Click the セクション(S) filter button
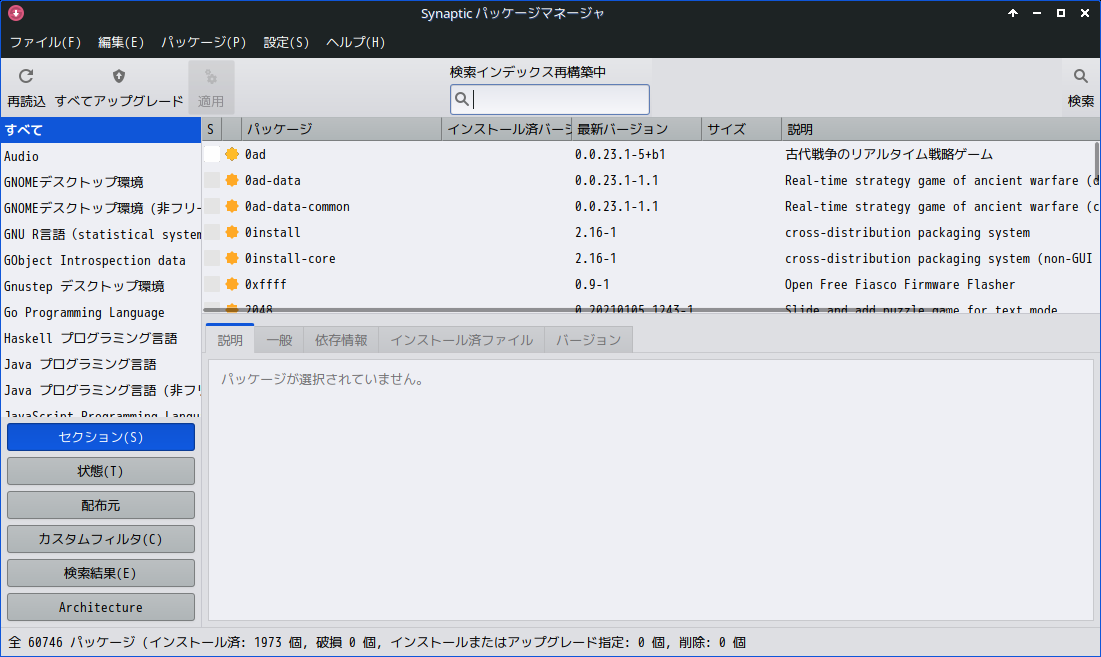The height and width of the screenshot is (657, 1101). 100,437
